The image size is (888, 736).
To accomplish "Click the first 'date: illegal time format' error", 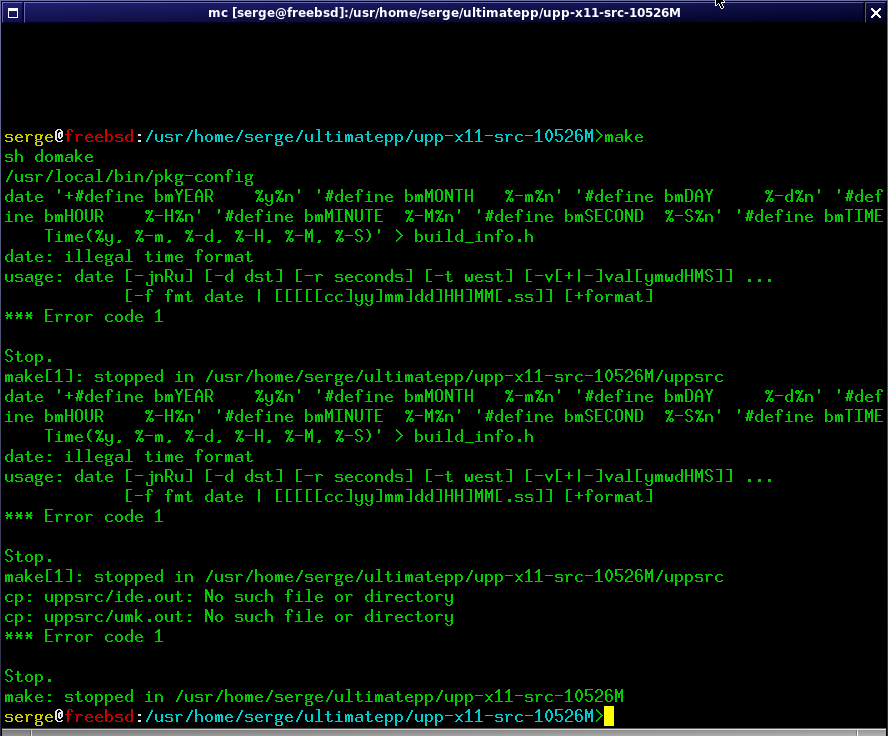I will coord(129,257).
